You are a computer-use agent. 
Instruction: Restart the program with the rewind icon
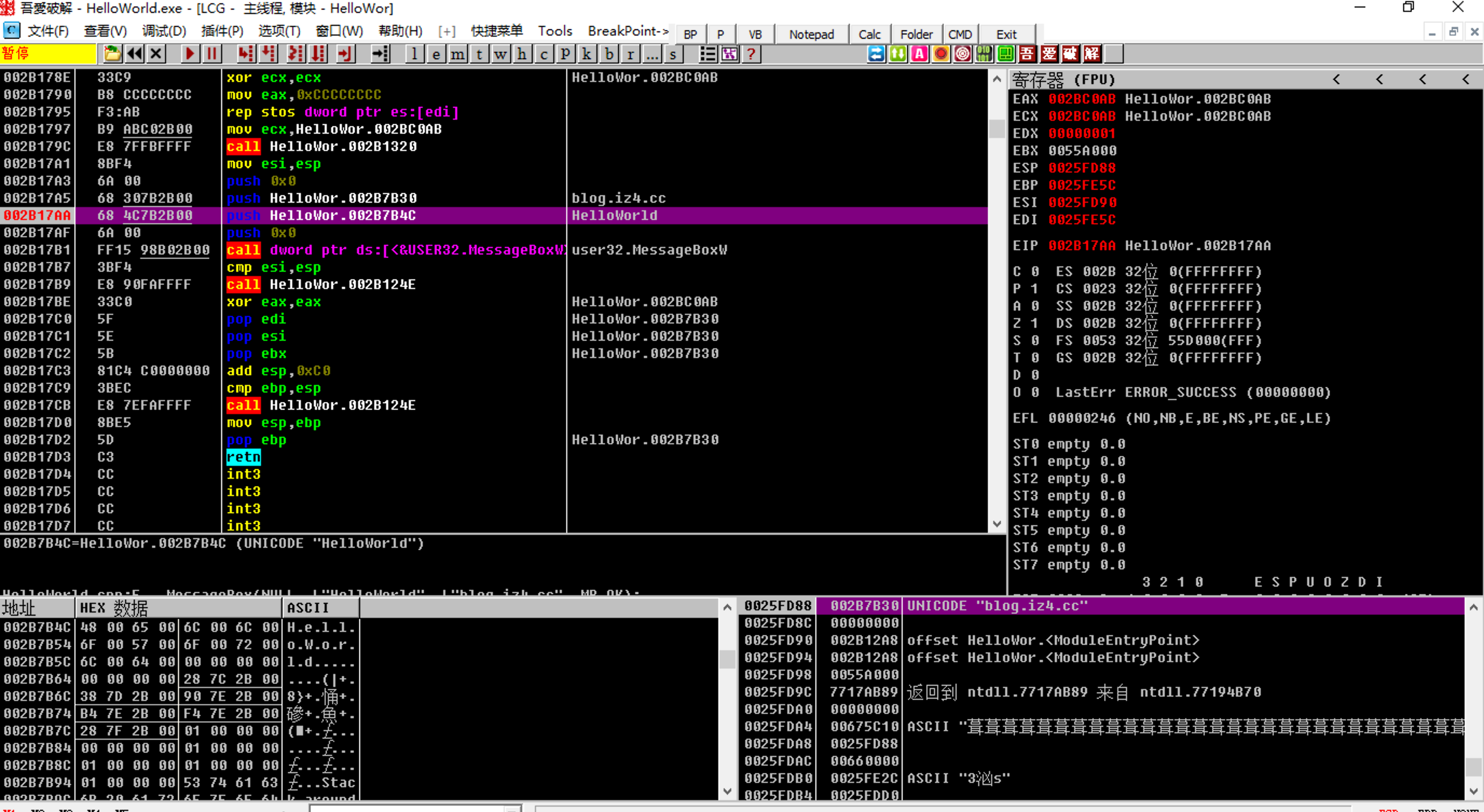(x=134, y=54)
